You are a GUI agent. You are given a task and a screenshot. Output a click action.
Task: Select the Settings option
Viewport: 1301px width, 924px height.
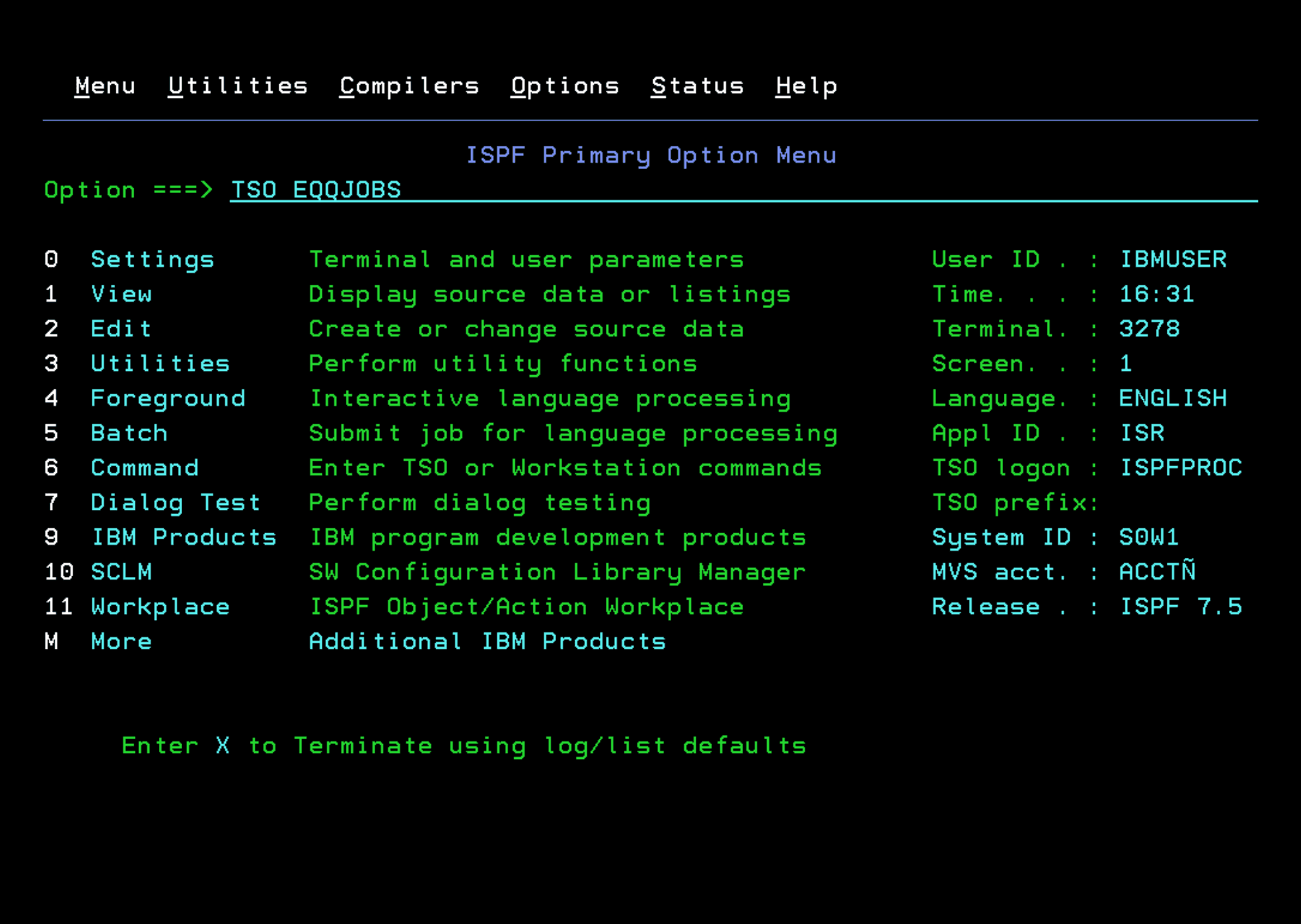(x=152, y=259)
